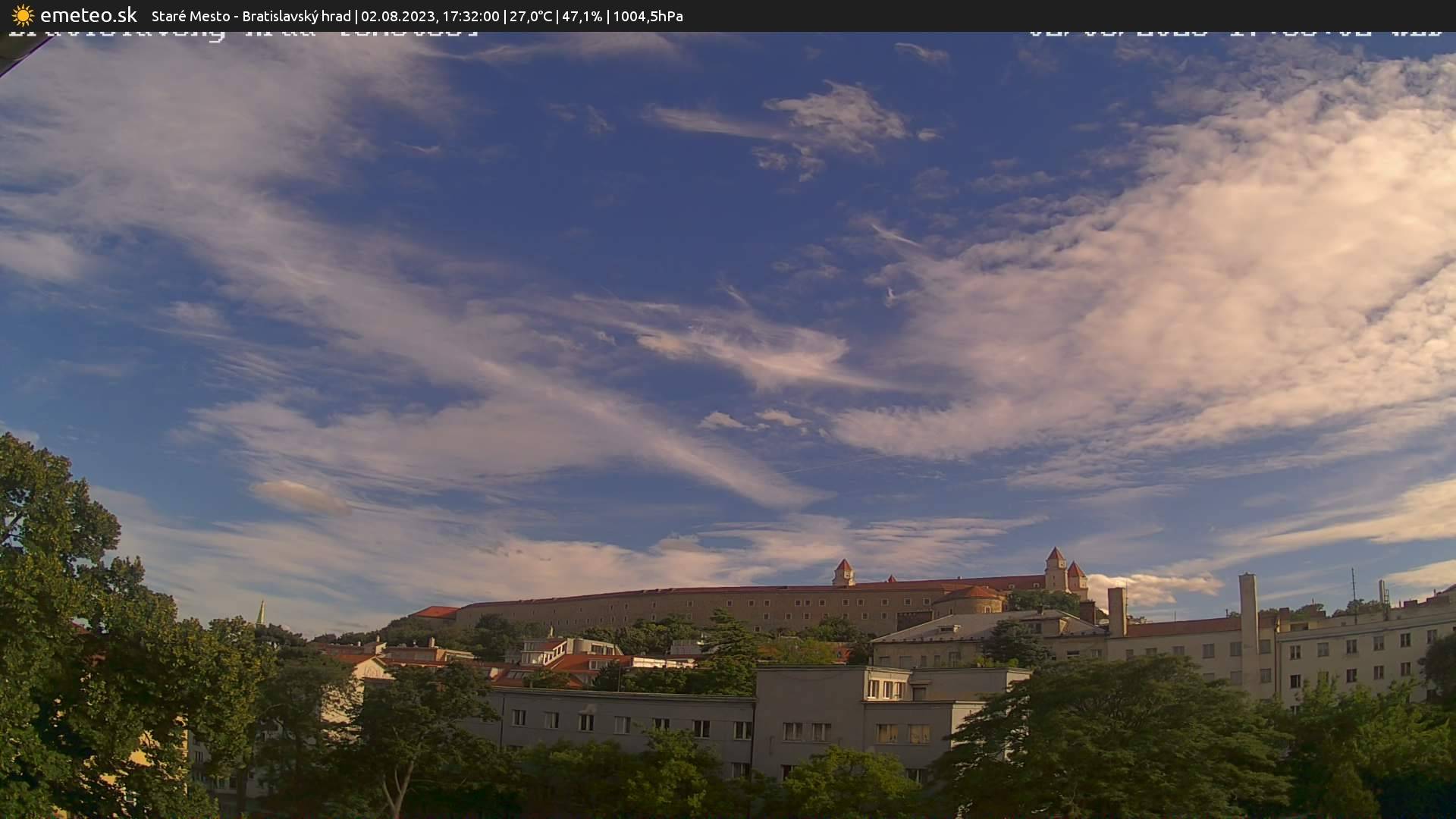Click the 47,1% humidity reading
The height and width of the screenshot is (819, 1456).
coord(582,17)
